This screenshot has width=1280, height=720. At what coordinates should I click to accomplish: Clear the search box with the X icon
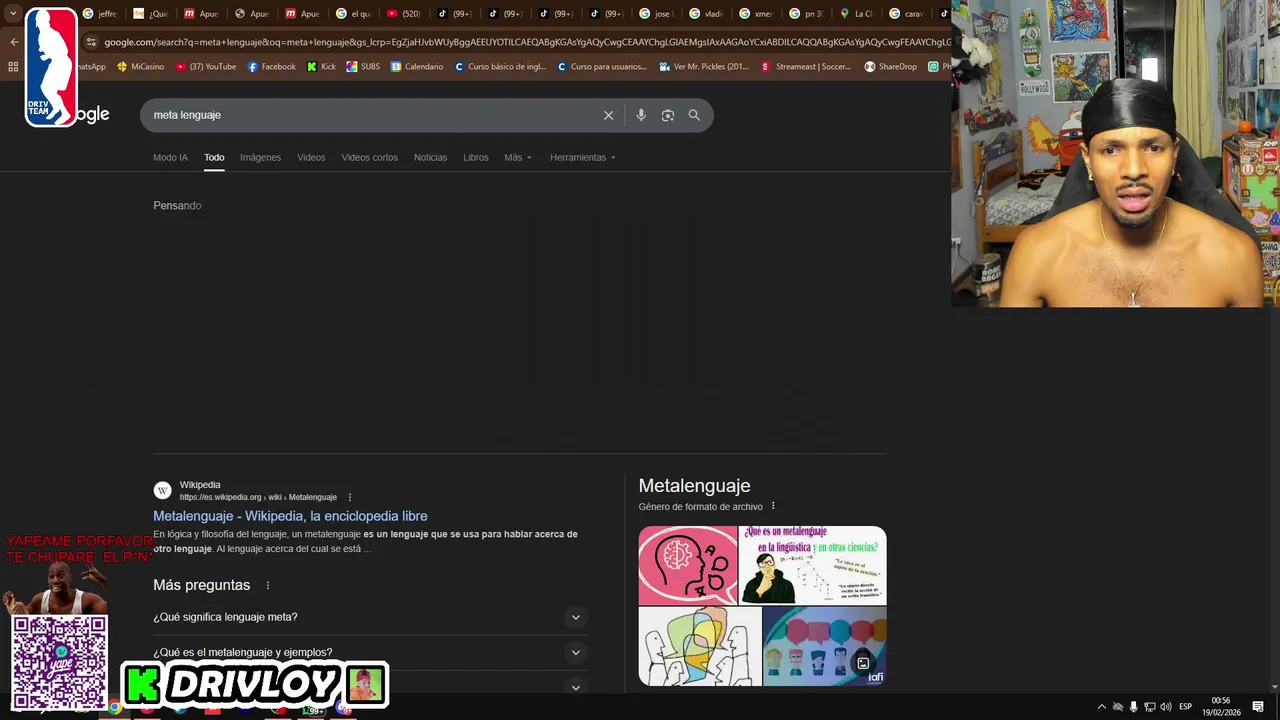pos(608,115)
